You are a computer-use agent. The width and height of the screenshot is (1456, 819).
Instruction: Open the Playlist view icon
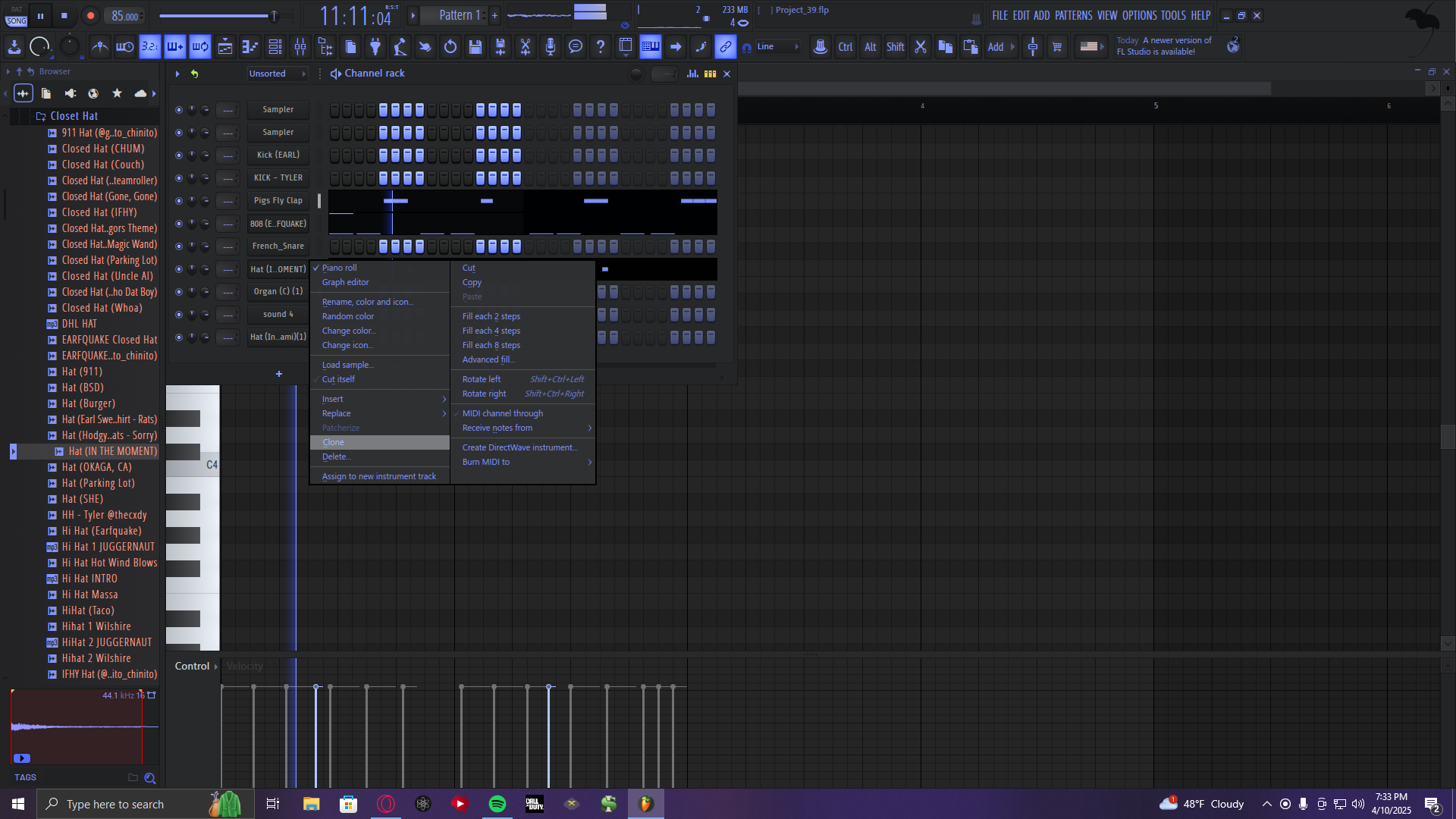click(x=225, y=47)
